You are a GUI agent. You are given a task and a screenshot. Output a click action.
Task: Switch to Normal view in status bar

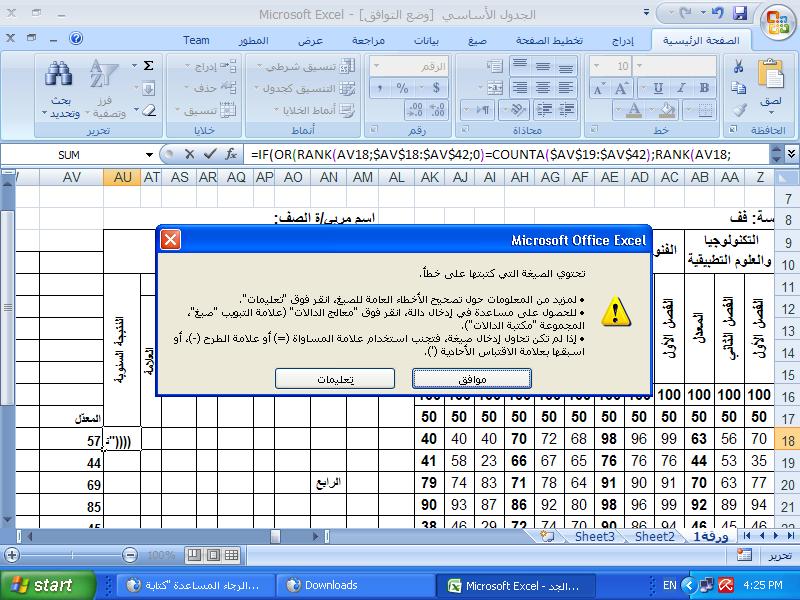click(232, 555)
